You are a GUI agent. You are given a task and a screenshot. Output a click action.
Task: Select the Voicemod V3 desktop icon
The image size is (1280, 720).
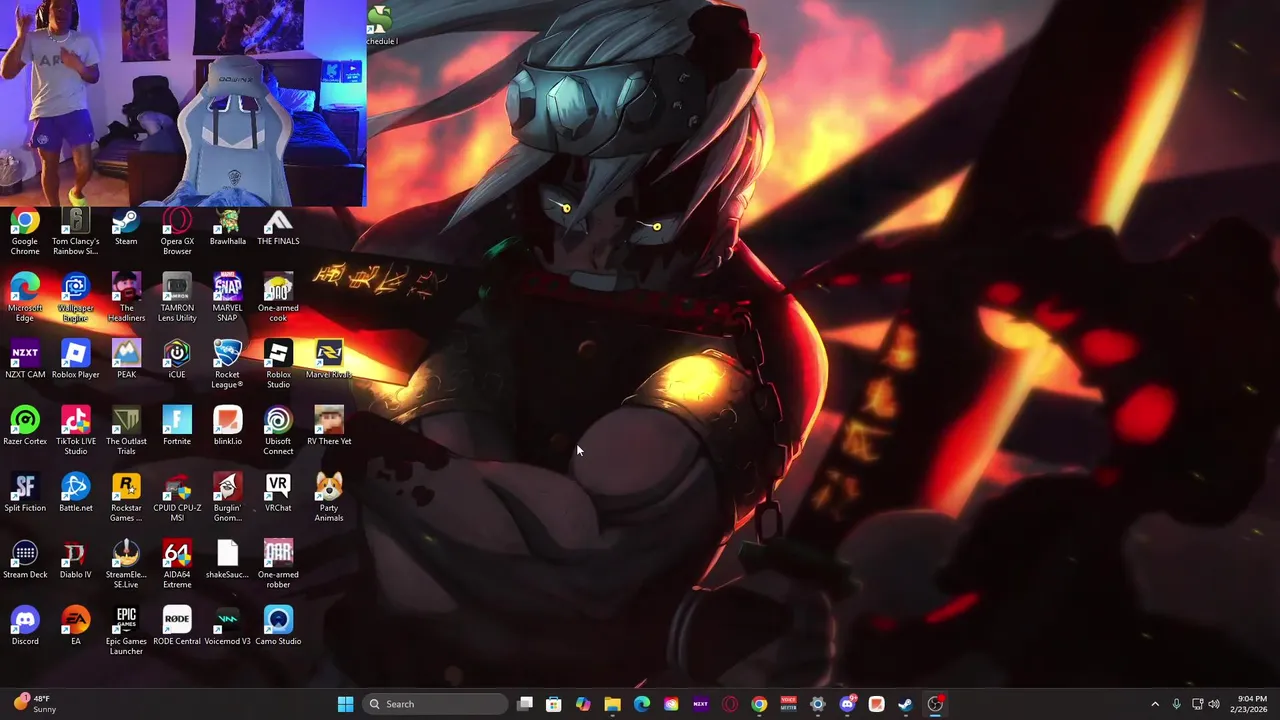click(228, 626)
